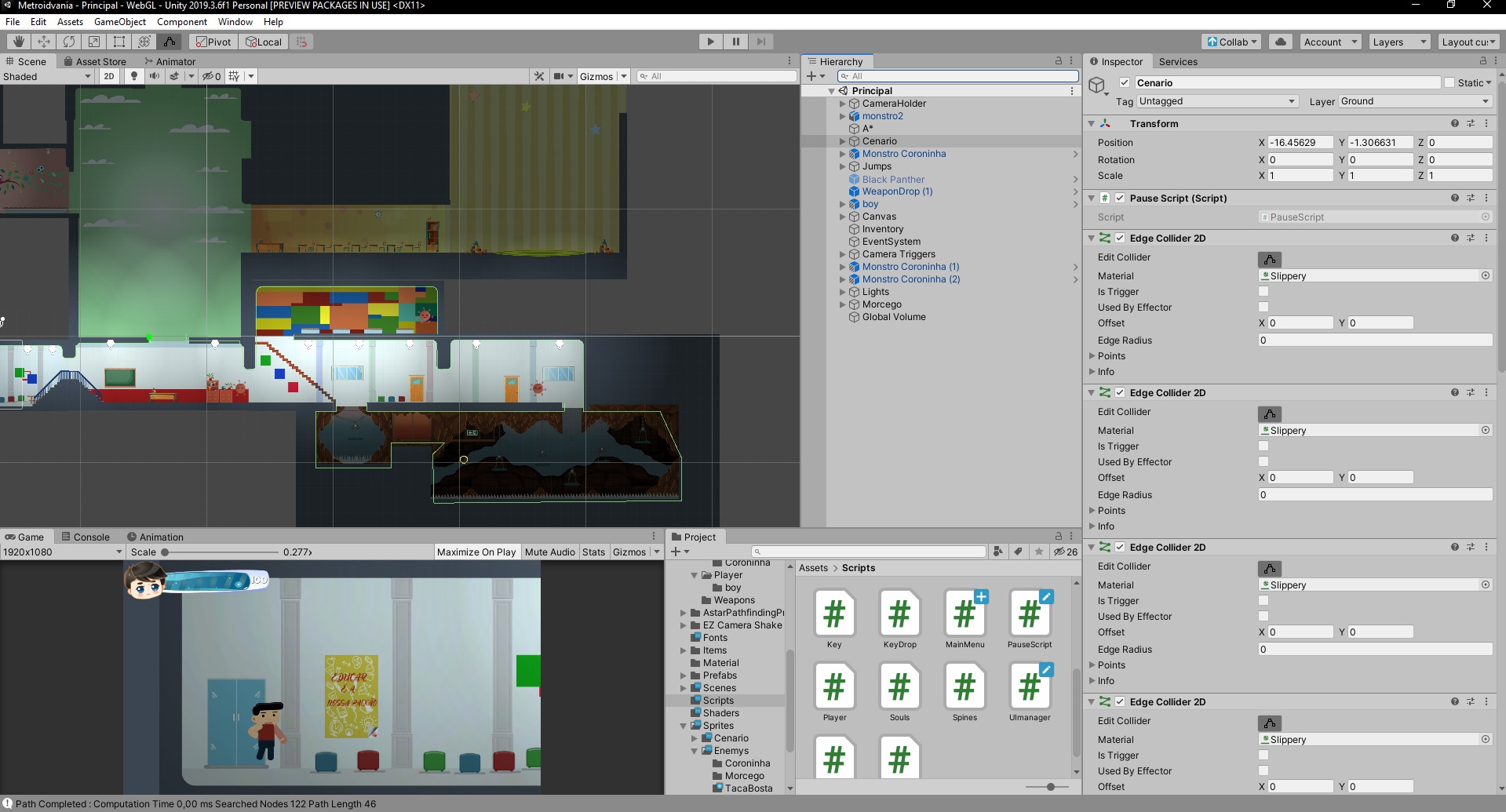This screenshot has height=812, width=1506.
Task: Enable Static checkbox for Cenario
Action: 1449,82
